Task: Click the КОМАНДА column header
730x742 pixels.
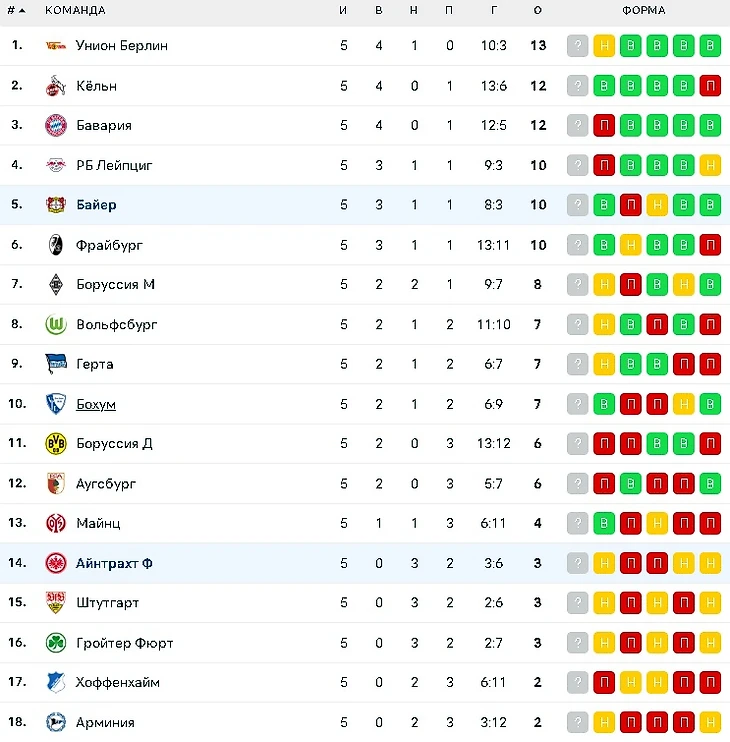Action: (75, 11)
